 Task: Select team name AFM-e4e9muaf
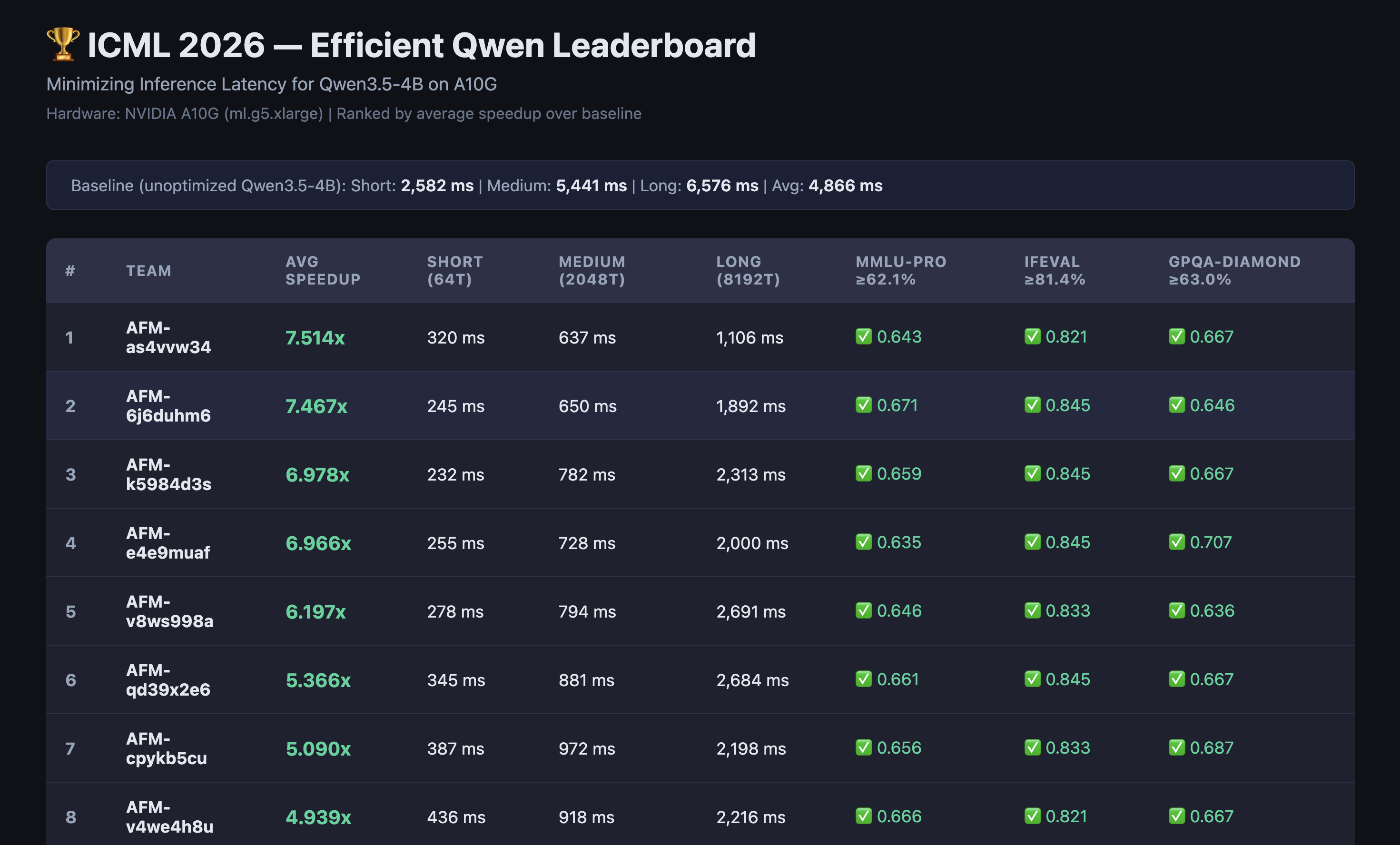click(x=168, y=543)
